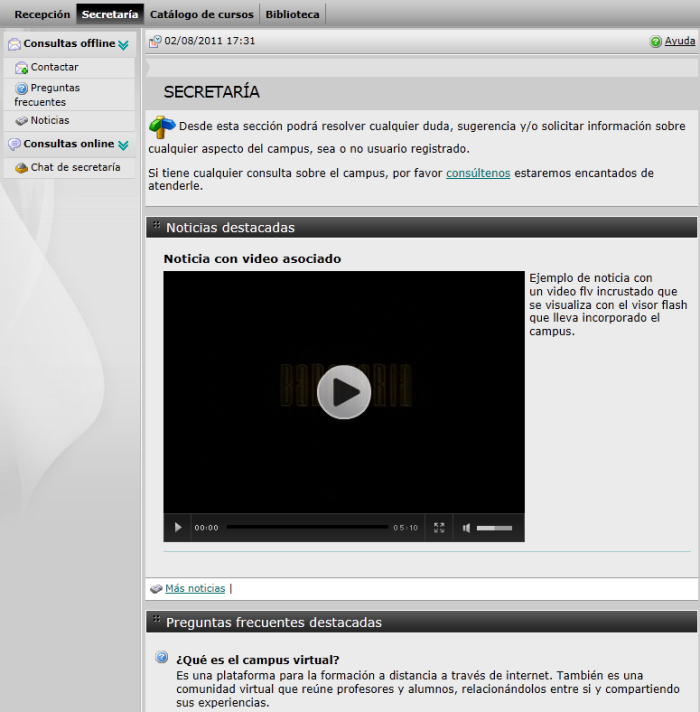
Task: Open the ¿Qué es el campus virtual? question
Action: (258, 660)
